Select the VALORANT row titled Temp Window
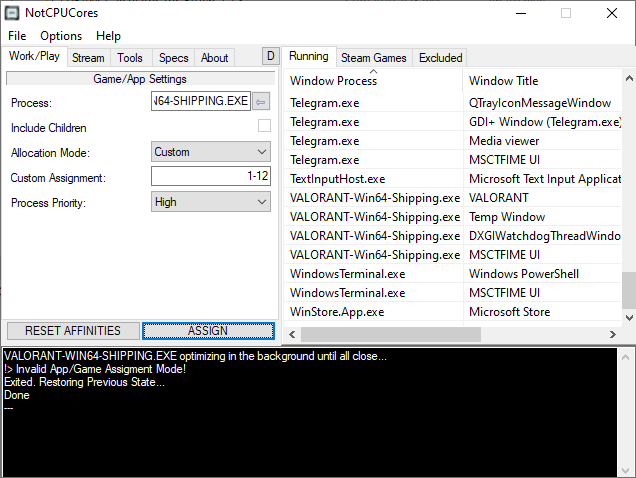Viewport: 636px width, 478px height. (x=452, y=217)
